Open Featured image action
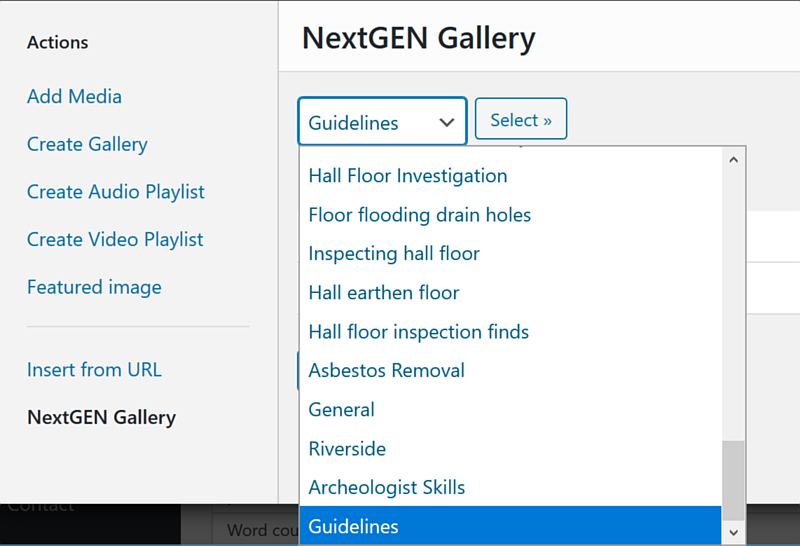800x546 pixels. click(x=94, y=287)
